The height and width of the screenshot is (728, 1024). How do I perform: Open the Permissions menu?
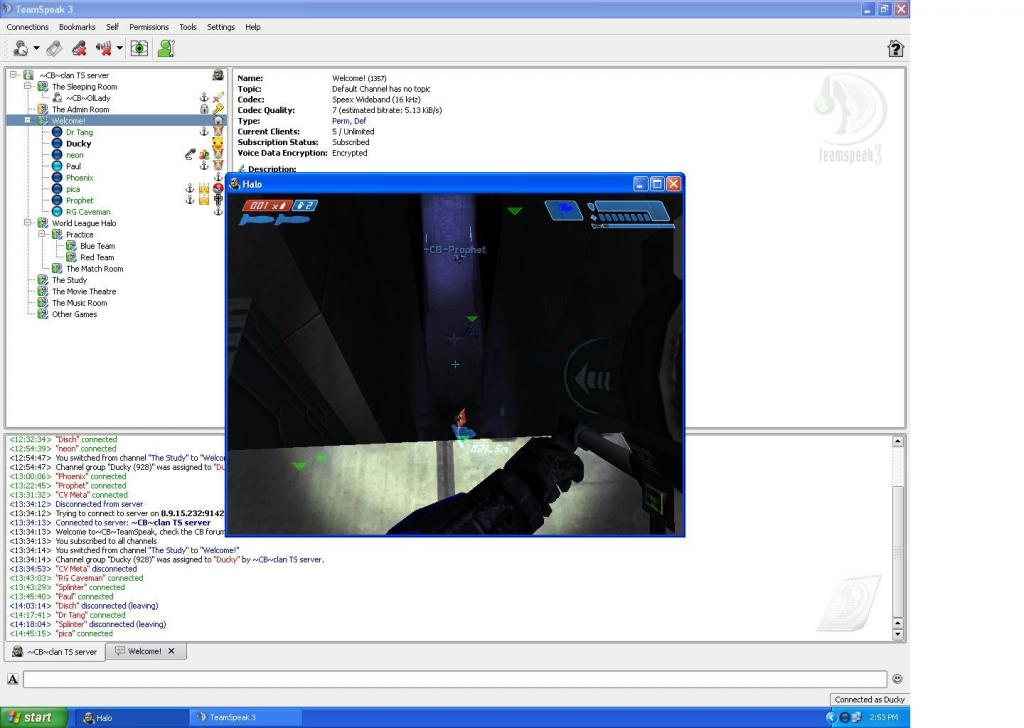149,27
